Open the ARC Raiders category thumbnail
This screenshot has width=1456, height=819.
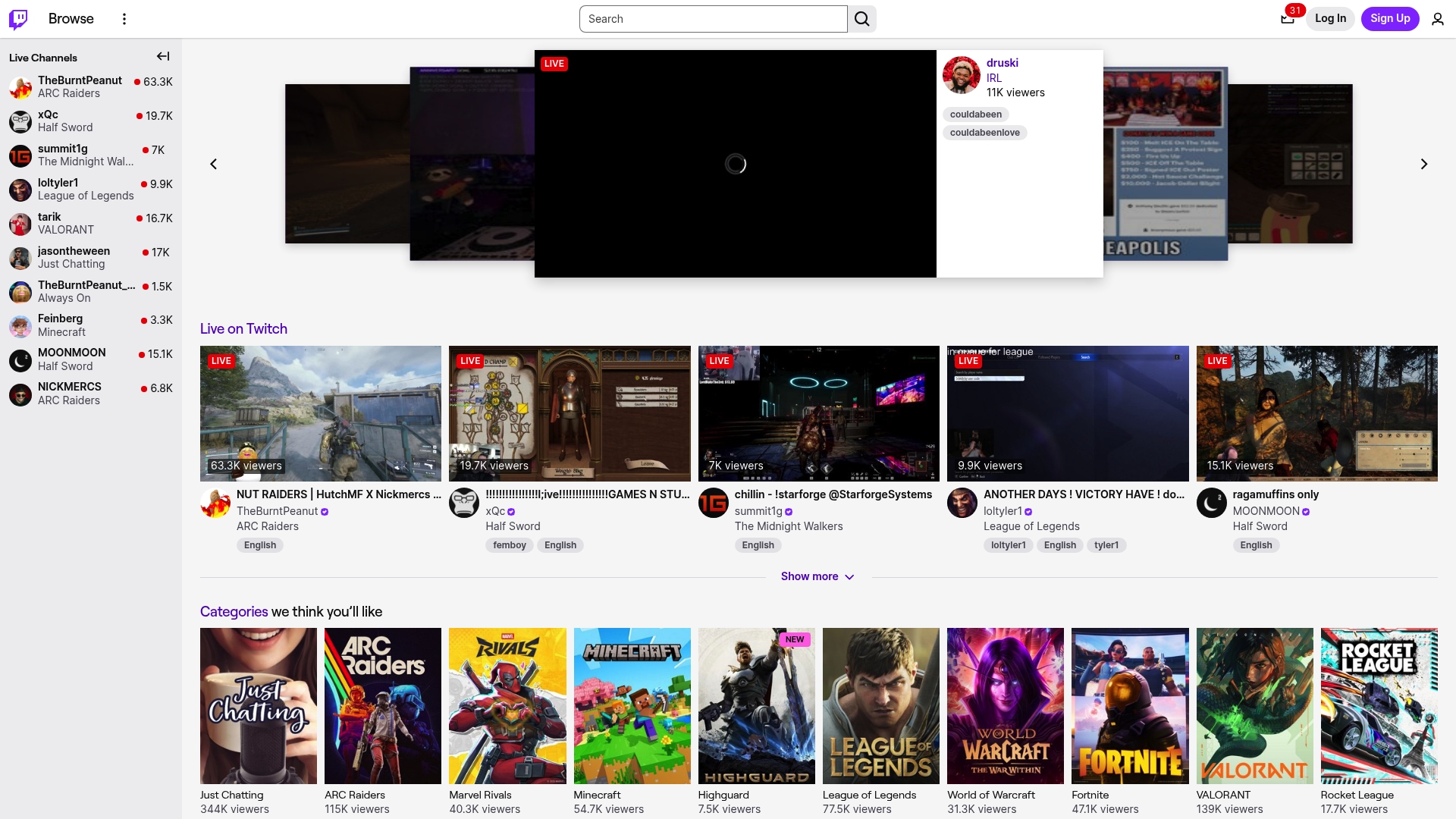pyautogui.click(x=382, y=705)
